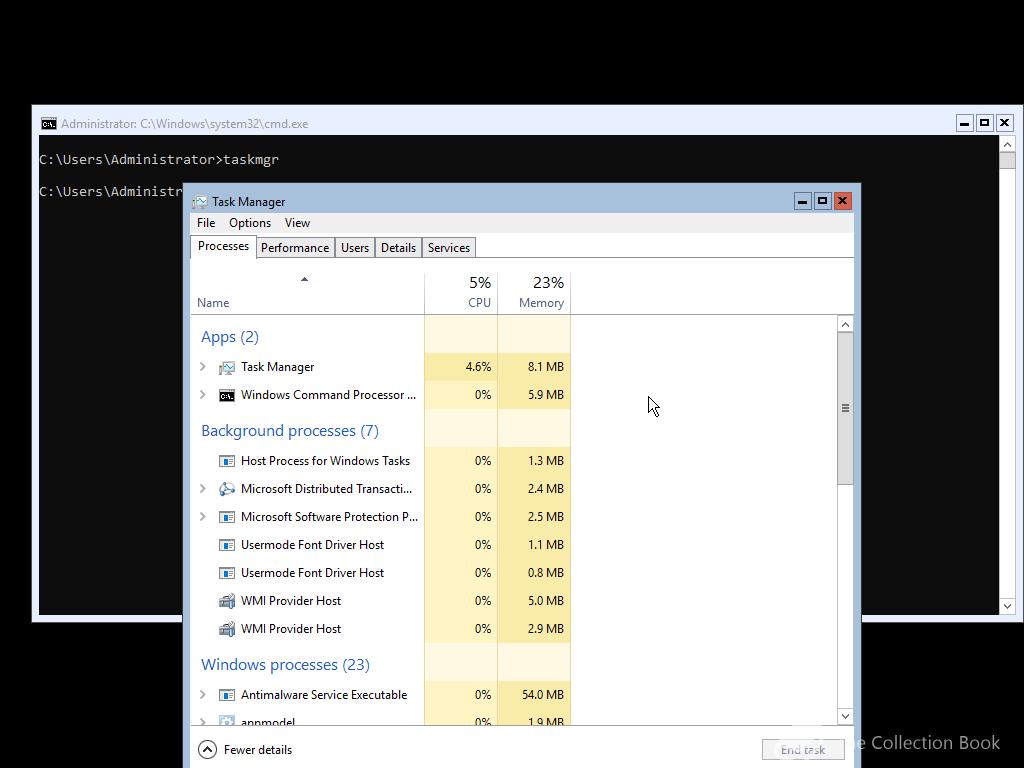Screen dimensions: 1024x768
Task: Open the View menu
Action: (297, 223)
